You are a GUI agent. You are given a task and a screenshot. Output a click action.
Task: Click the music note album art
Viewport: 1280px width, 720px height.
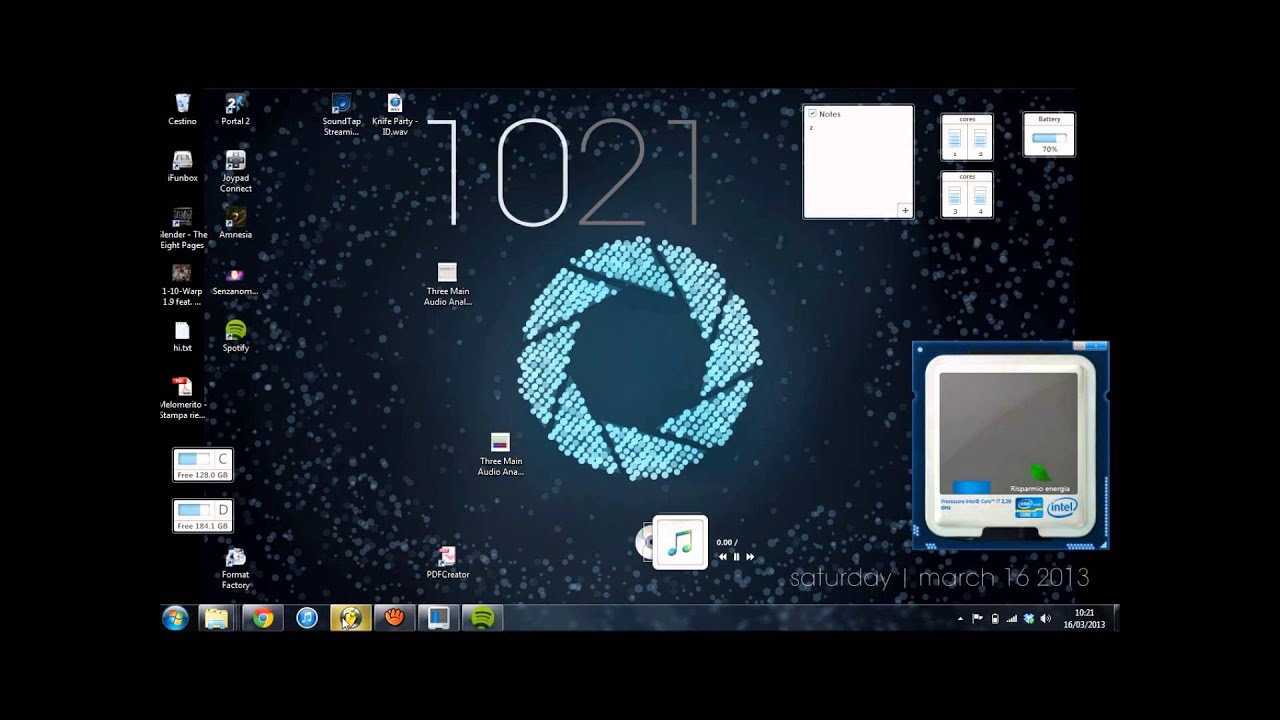(x=680, y=543)
